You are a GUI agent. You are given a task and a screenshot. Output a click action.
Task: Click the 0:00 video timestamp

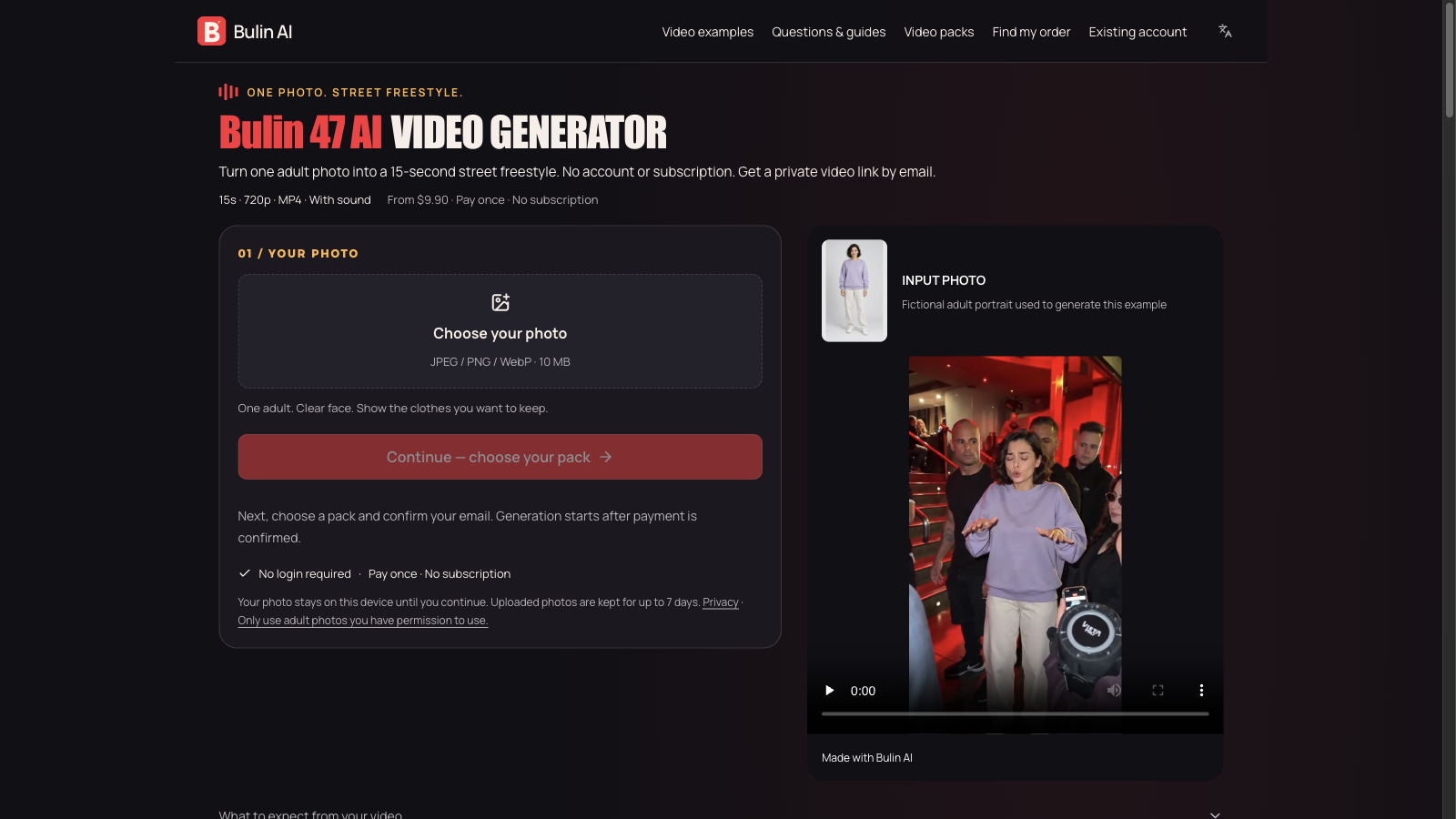tap(863, 691)
